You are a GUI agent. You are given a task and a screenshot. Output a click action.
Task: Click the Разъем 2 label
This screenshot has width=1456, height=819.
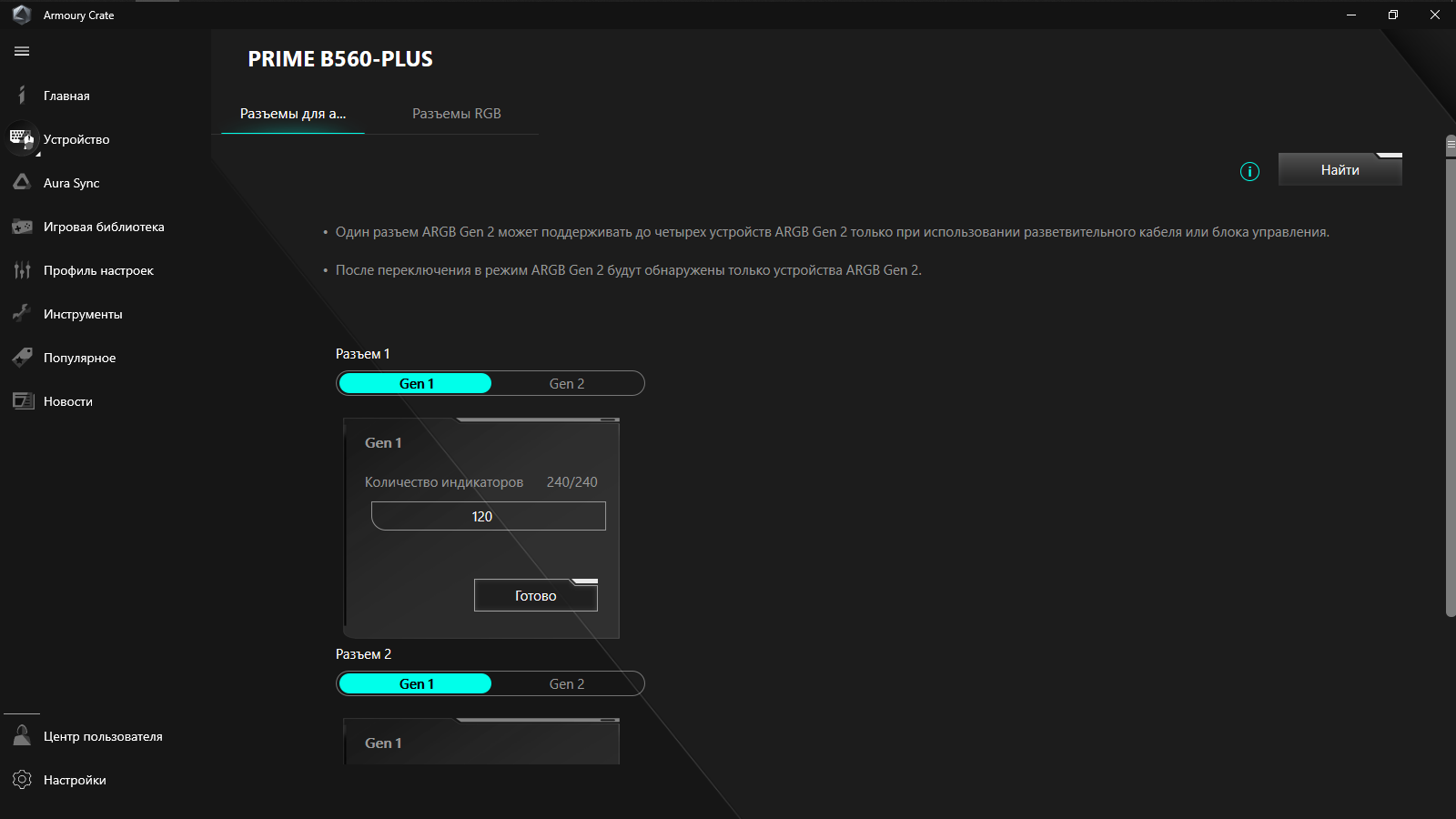click(x=363, y=654)
